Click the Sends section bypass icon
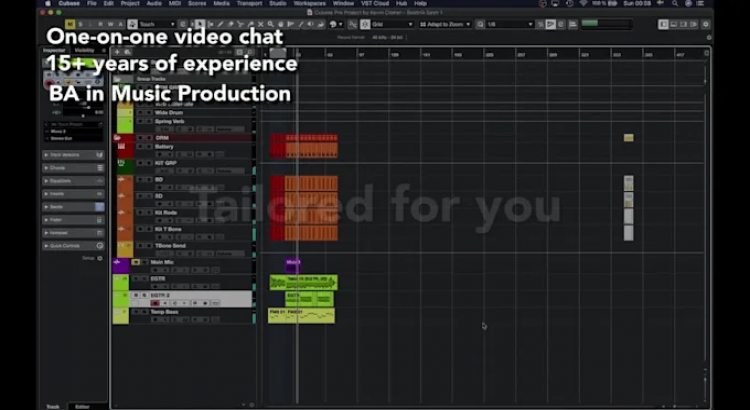 [x=99, y=206]
